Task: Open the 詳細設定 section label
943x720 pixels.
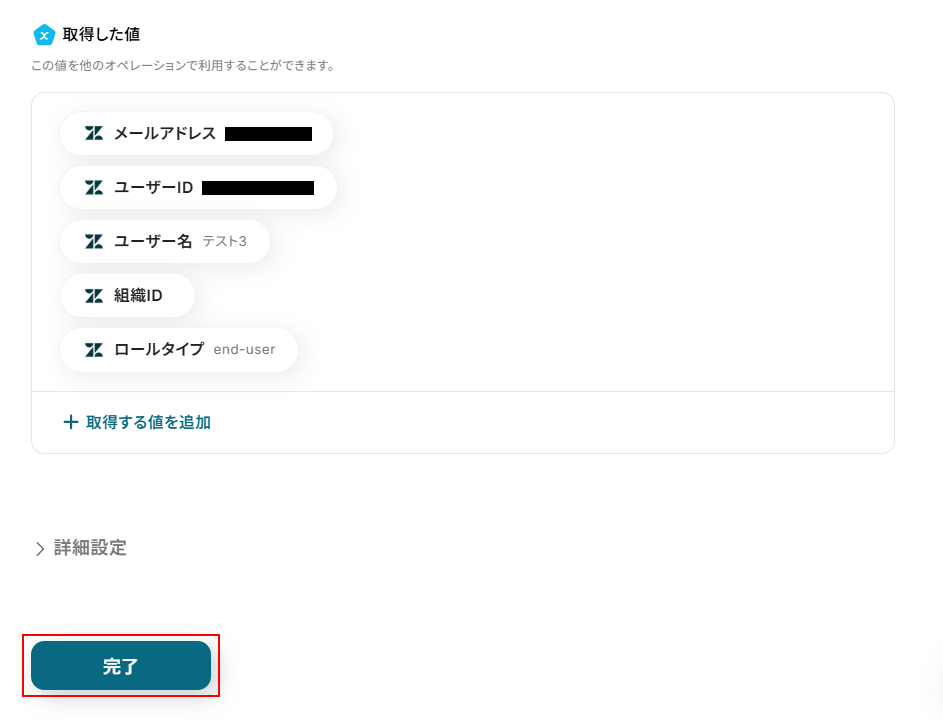Action: (x=90, y=548)
